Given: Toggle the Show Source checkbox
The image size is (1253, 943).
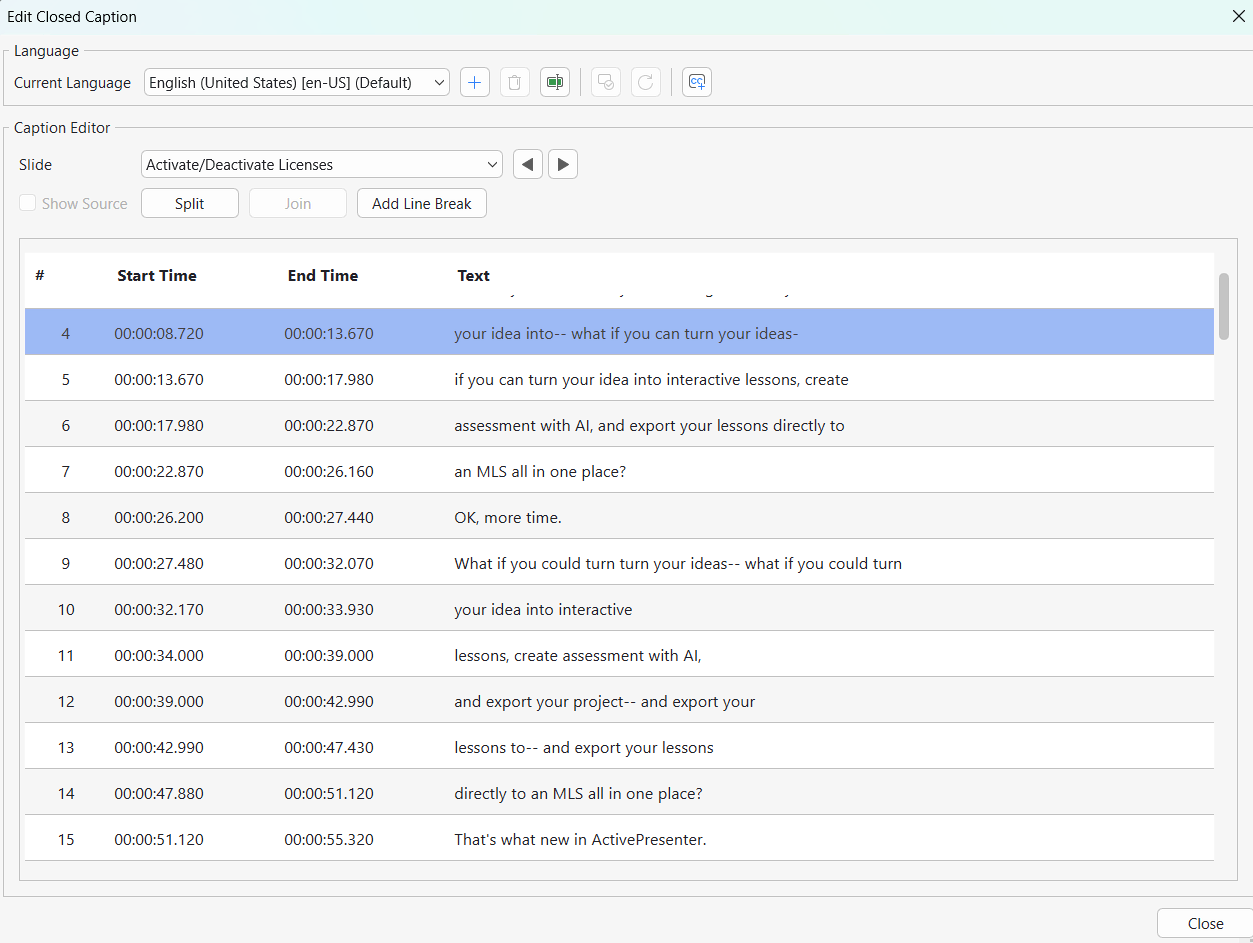Looking at the screenshot, I should click(x=28, y=203).
